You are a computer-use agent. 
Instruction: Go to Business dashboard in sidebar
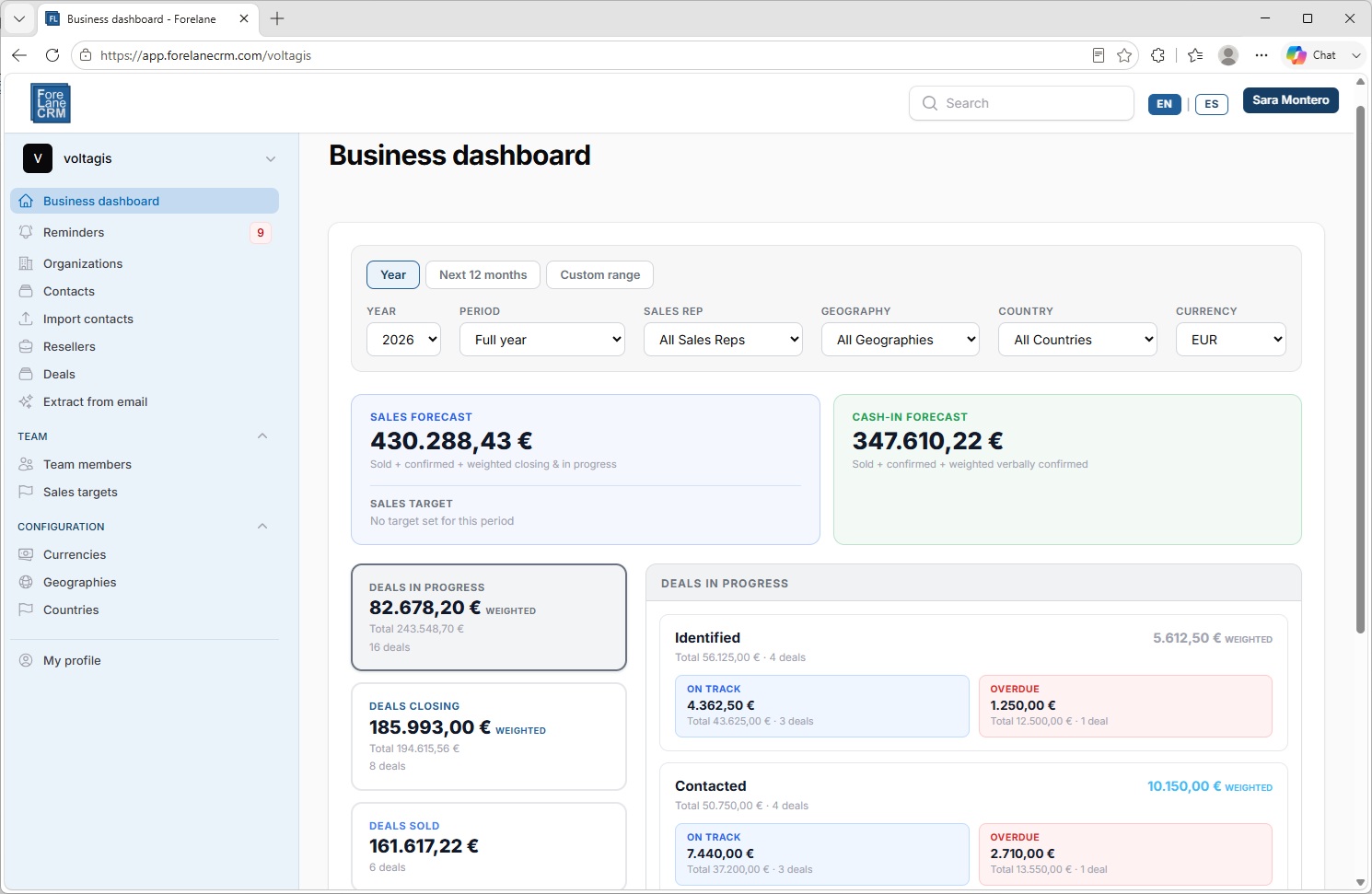(145, 201)
